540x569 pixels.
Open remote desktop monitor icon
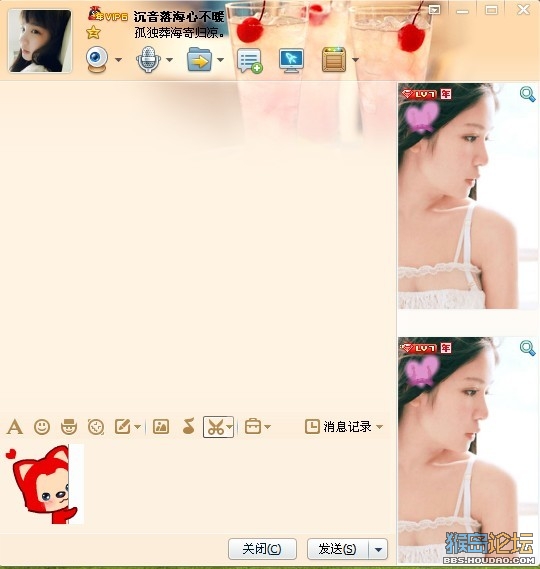pos(291,60)
